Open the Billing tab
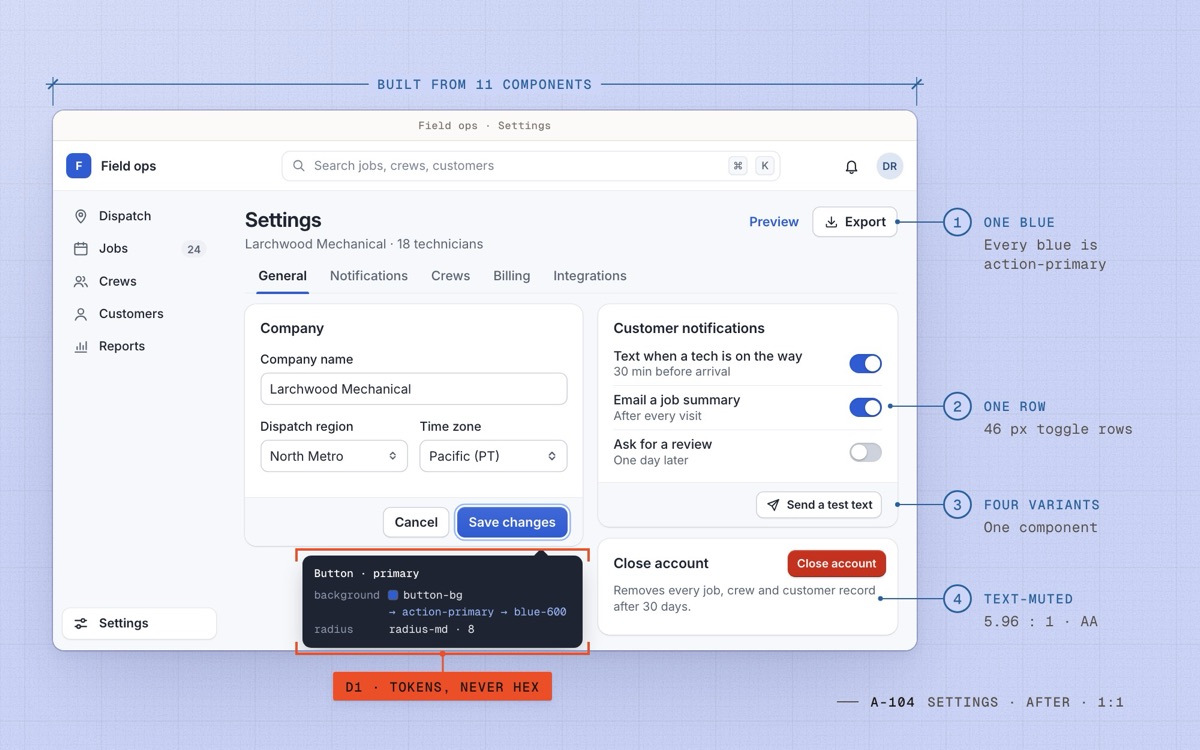This screenshot has width=1200, height=750. (512, 276)
